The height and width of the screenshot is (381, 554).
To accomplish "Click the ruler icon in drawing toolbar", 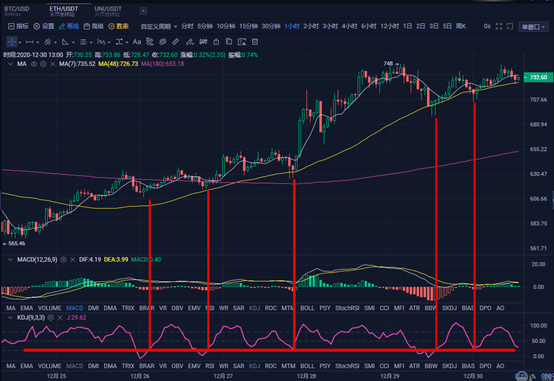I will pos(176,42).
